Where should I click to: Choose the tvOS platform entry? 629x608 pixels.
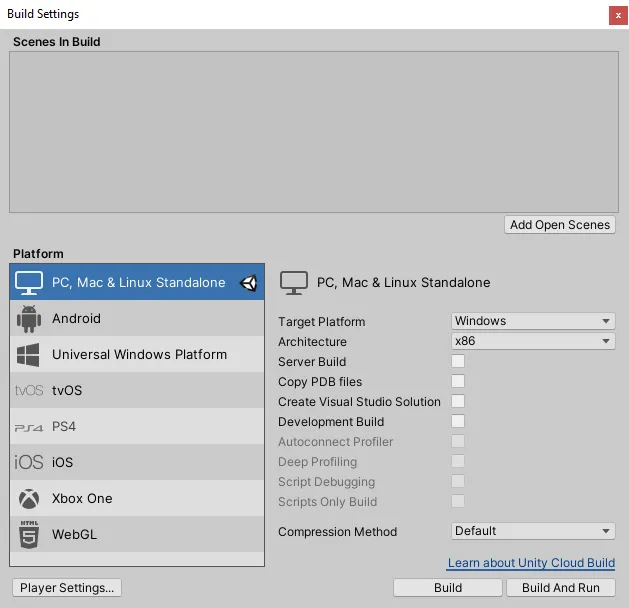pyautogui.click(x=137, y=390)
